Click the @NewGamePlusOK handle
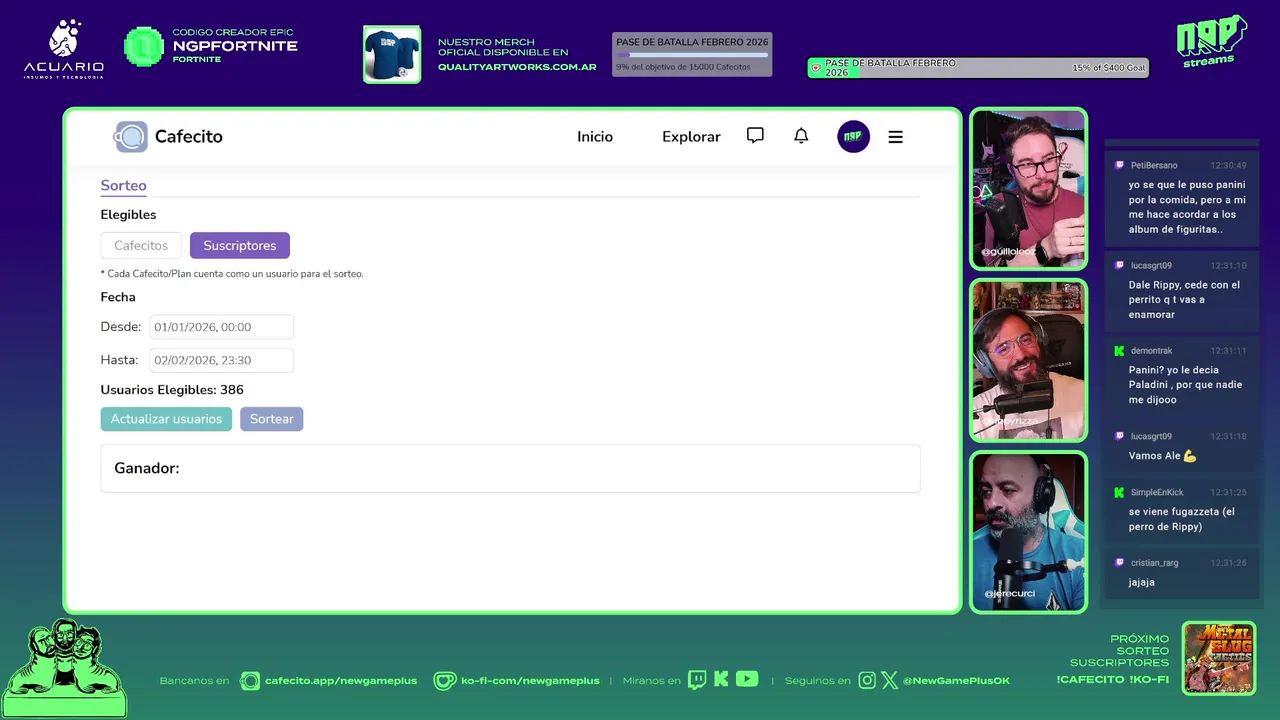 coord(956,681)
